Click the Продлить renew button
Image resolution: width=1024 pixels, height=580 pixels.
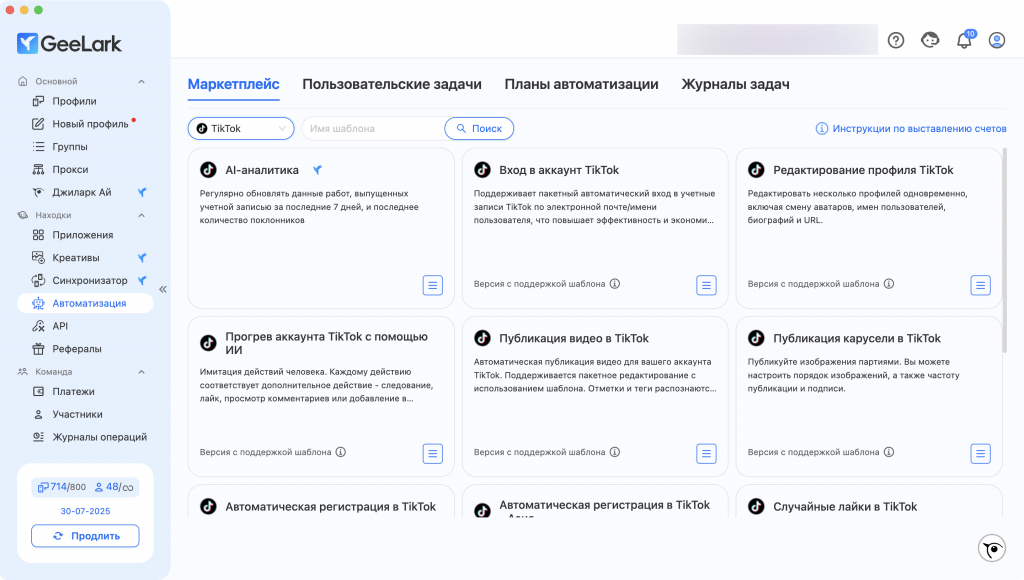tap(85, 536)
